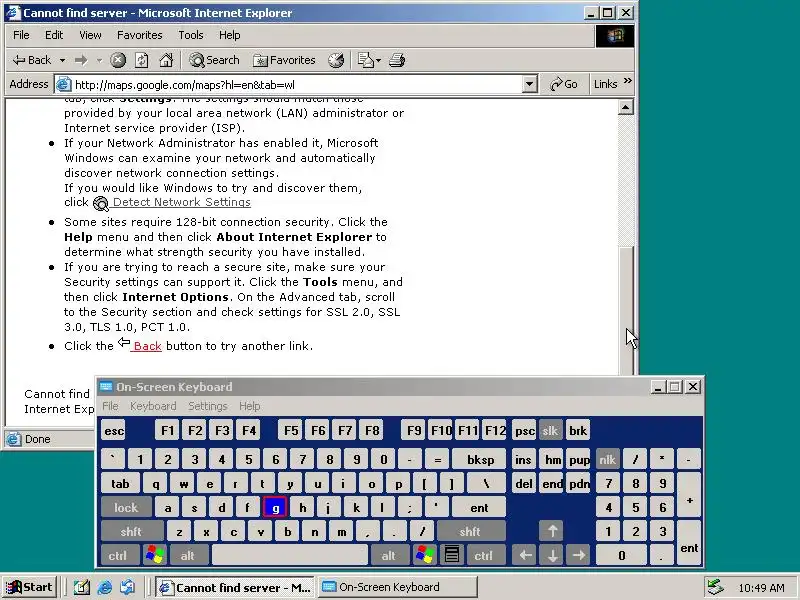Screen dimensions: 800x600
Task: Click the vertical scrollbar thumb in IE
Action: click(626, 309)
